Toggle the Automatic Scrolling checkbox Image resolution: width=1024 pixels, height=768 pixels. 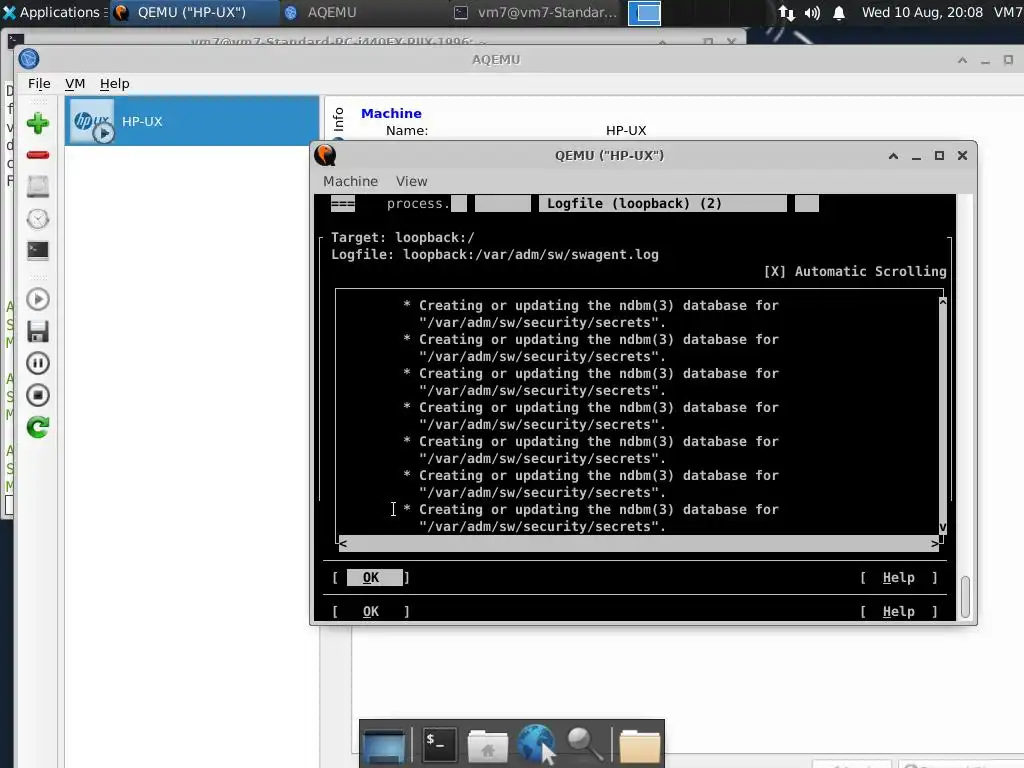[775, 272]
